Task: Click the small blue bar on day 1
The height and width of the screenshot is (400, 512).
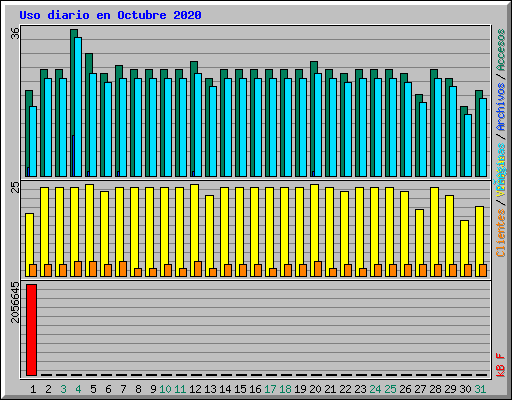Action: pyautogui.click(x=28, y=172)
